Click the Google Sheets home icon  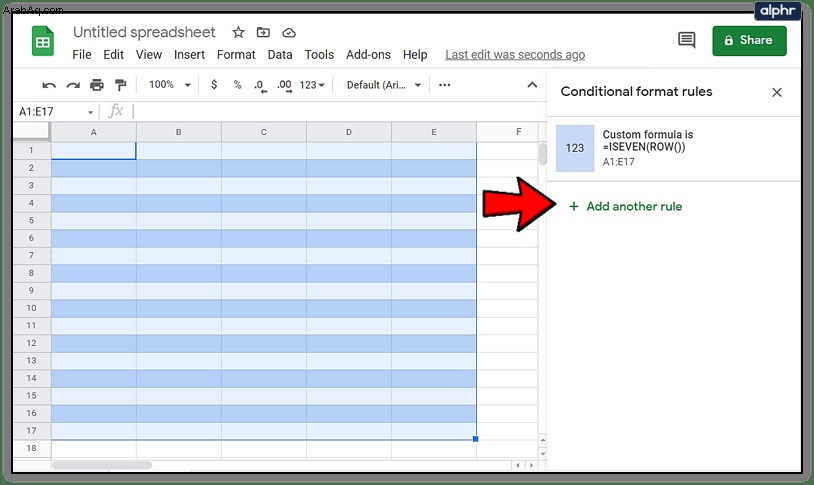[x=43, y=41]
